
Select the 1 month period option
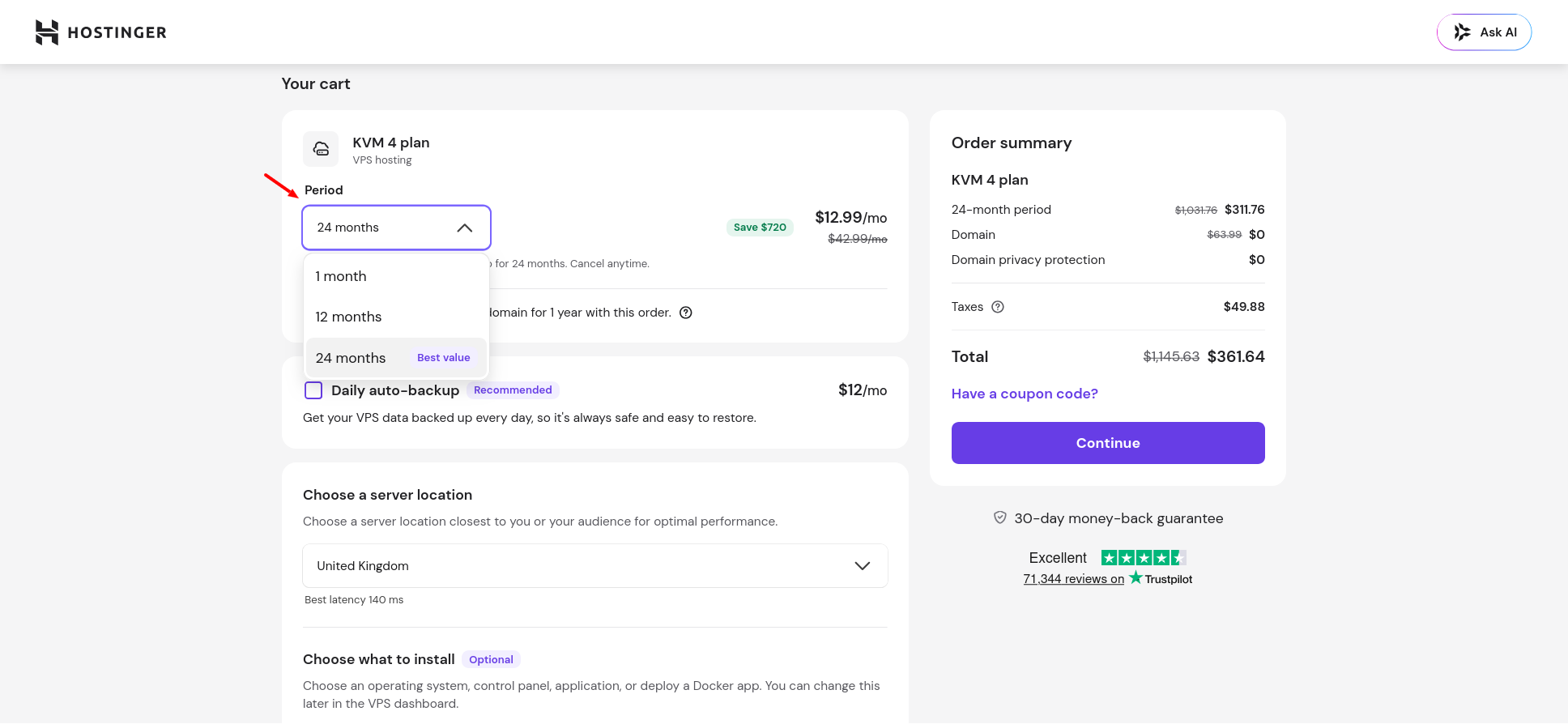[x=396, y=276]
